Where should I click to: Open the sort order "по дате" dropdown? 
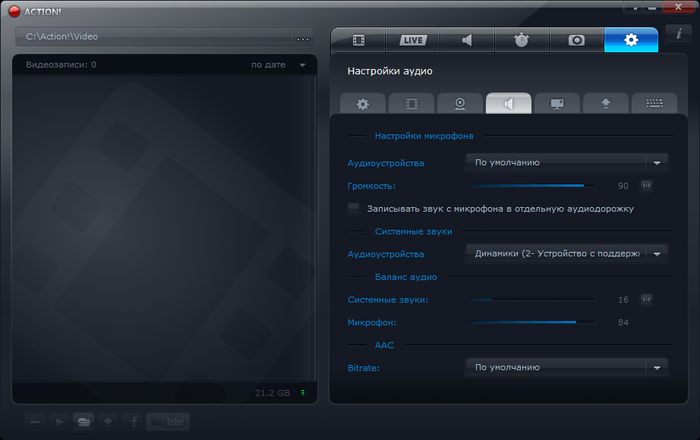[302, 66]
